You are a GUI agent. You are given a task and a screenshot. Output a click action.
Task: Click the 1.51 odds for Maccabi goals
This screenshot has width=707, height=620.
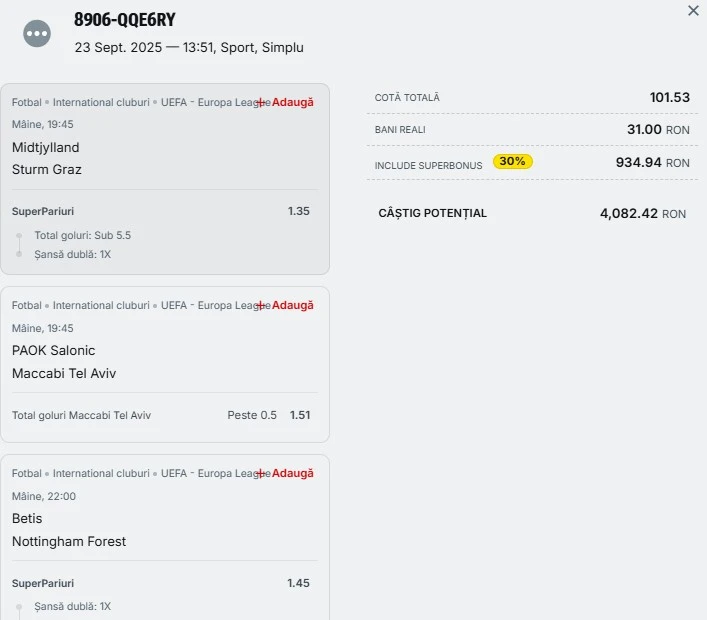pos(301,415)
